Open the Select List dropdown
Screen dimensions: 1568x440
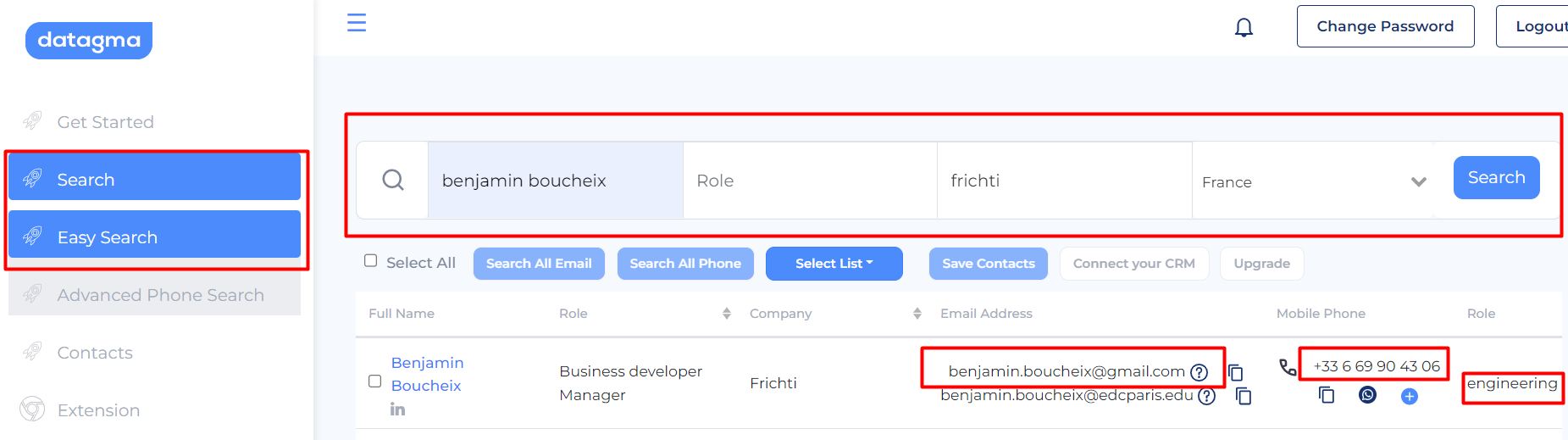pos(834,264)
